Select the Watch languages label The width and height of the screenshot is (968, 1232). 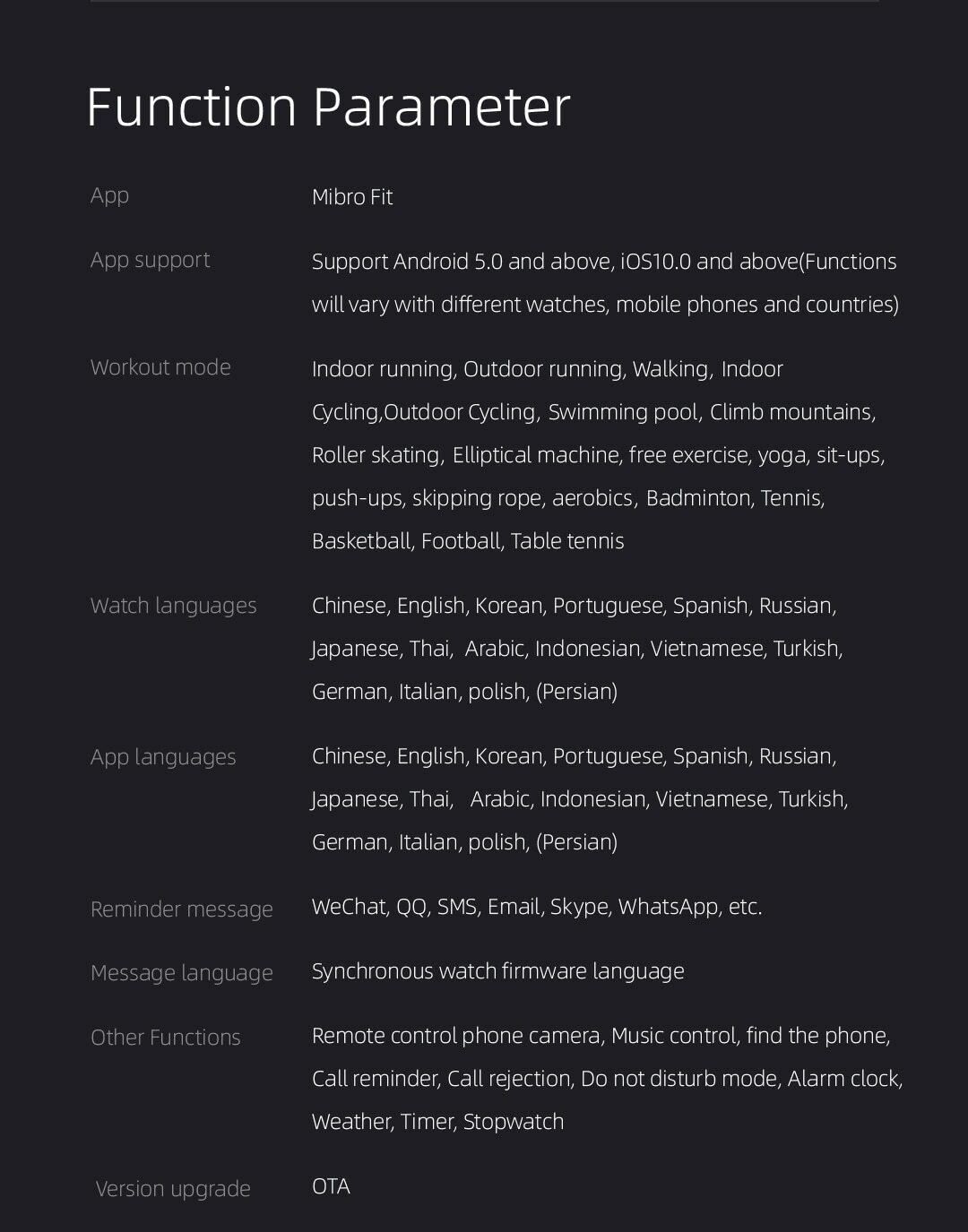[173, 606]
